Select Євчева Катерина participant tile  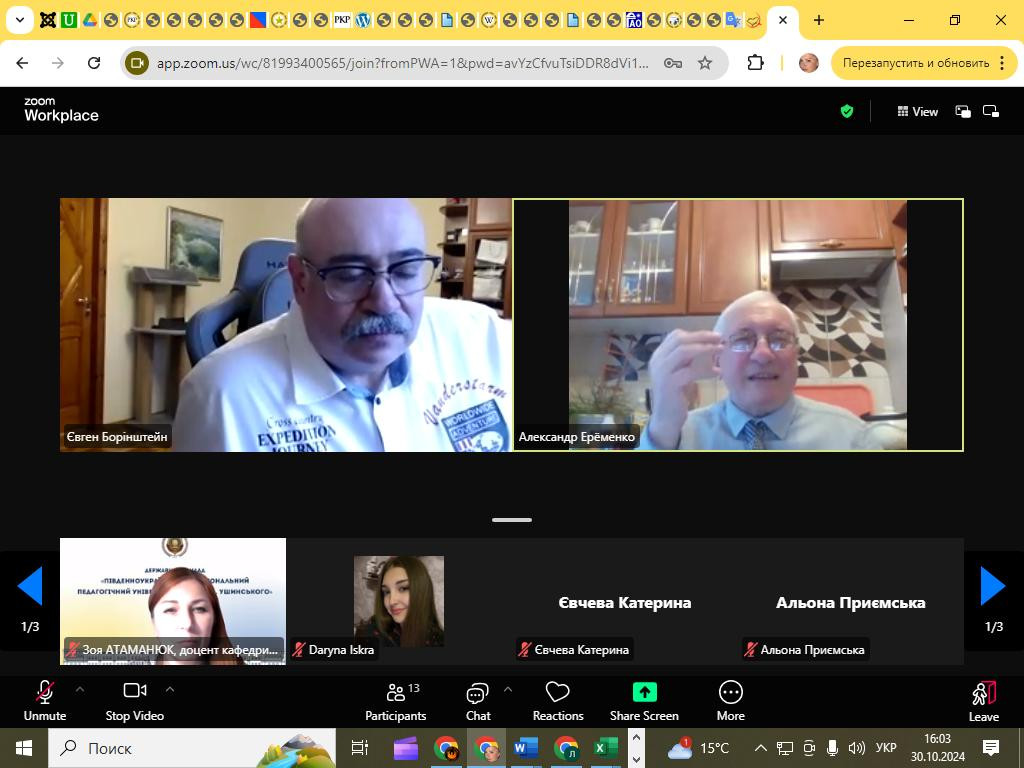625,601
